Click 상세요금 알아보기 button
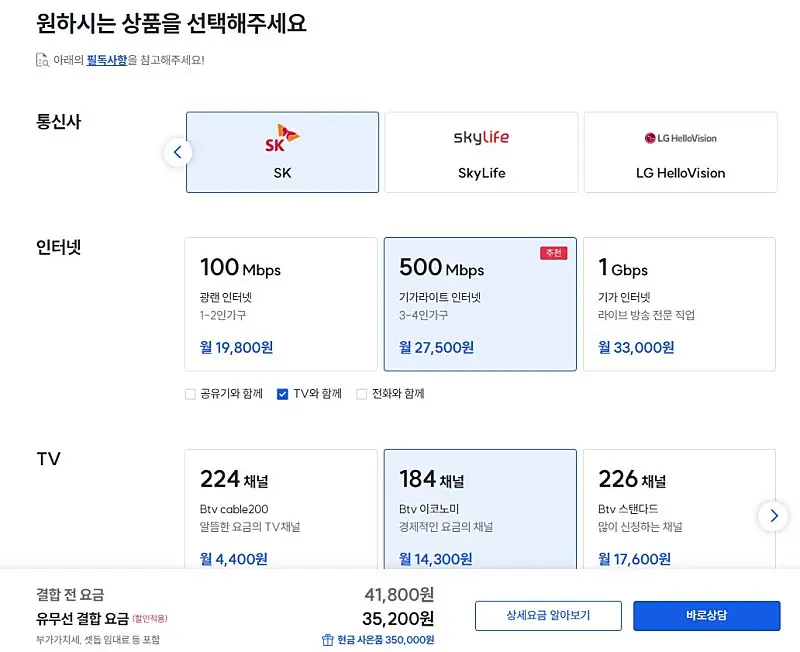This screenshot has width=800, height=652. (x=548, y=616)
